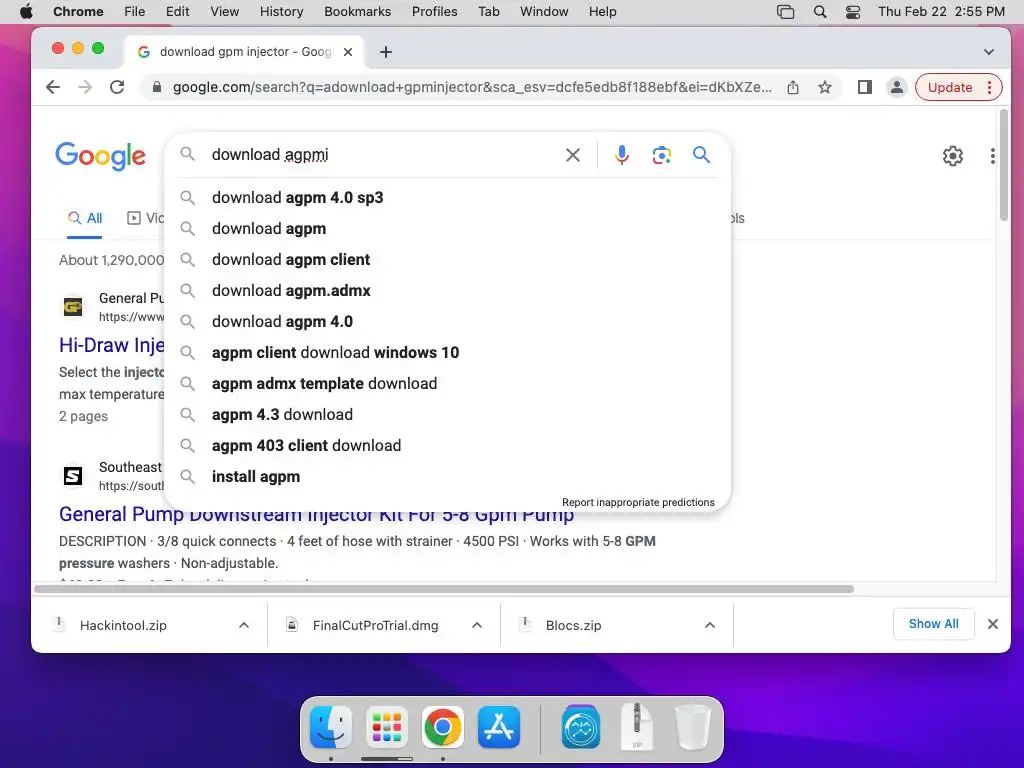This screenshot has width=1024, height=768.
Task: Choose suggestion 'agpm client download windows 10'
Action: coord(447,353)
